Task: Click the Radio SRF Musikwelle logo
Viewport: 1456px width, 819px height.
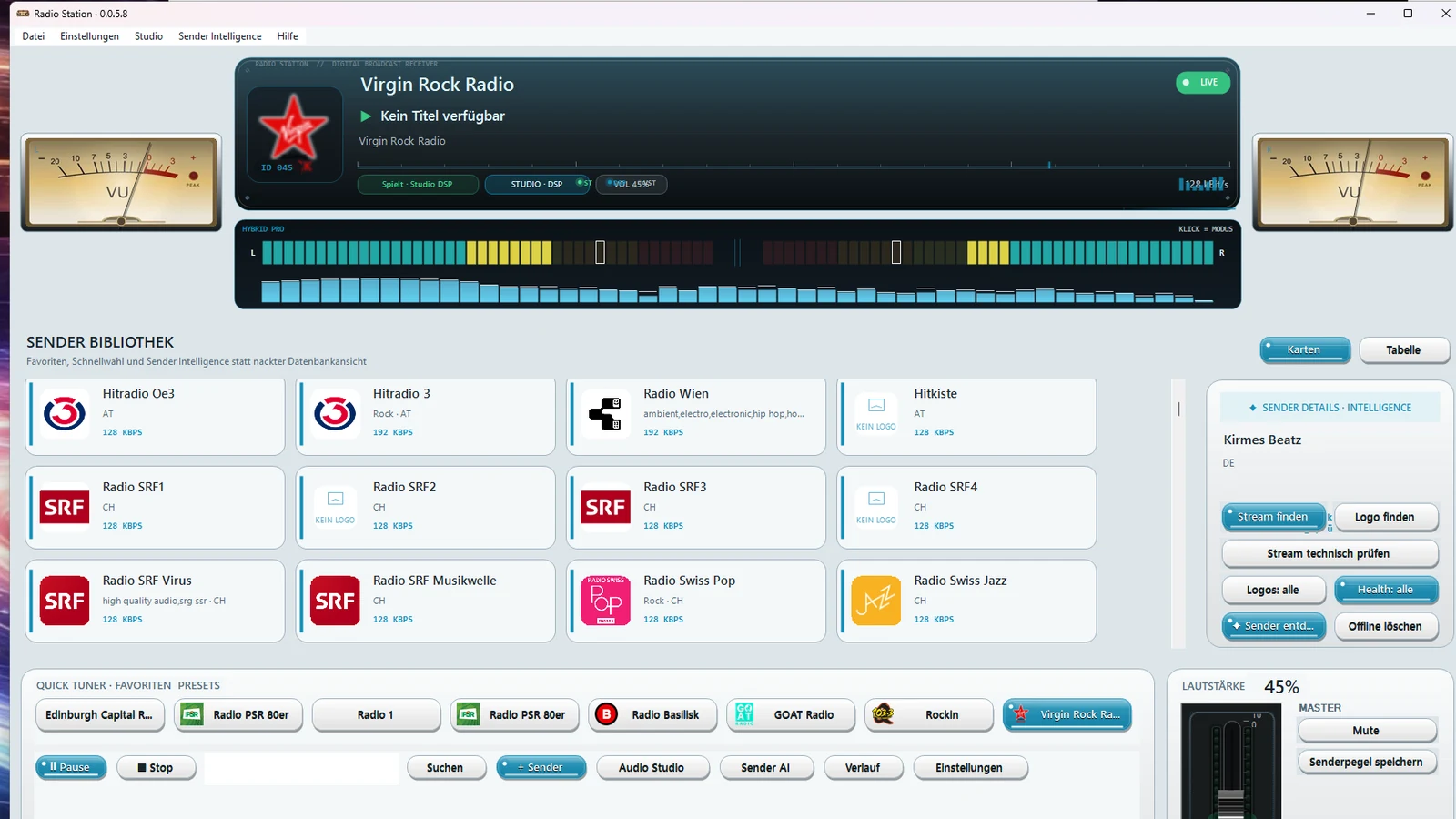Action: pos(336,602)
